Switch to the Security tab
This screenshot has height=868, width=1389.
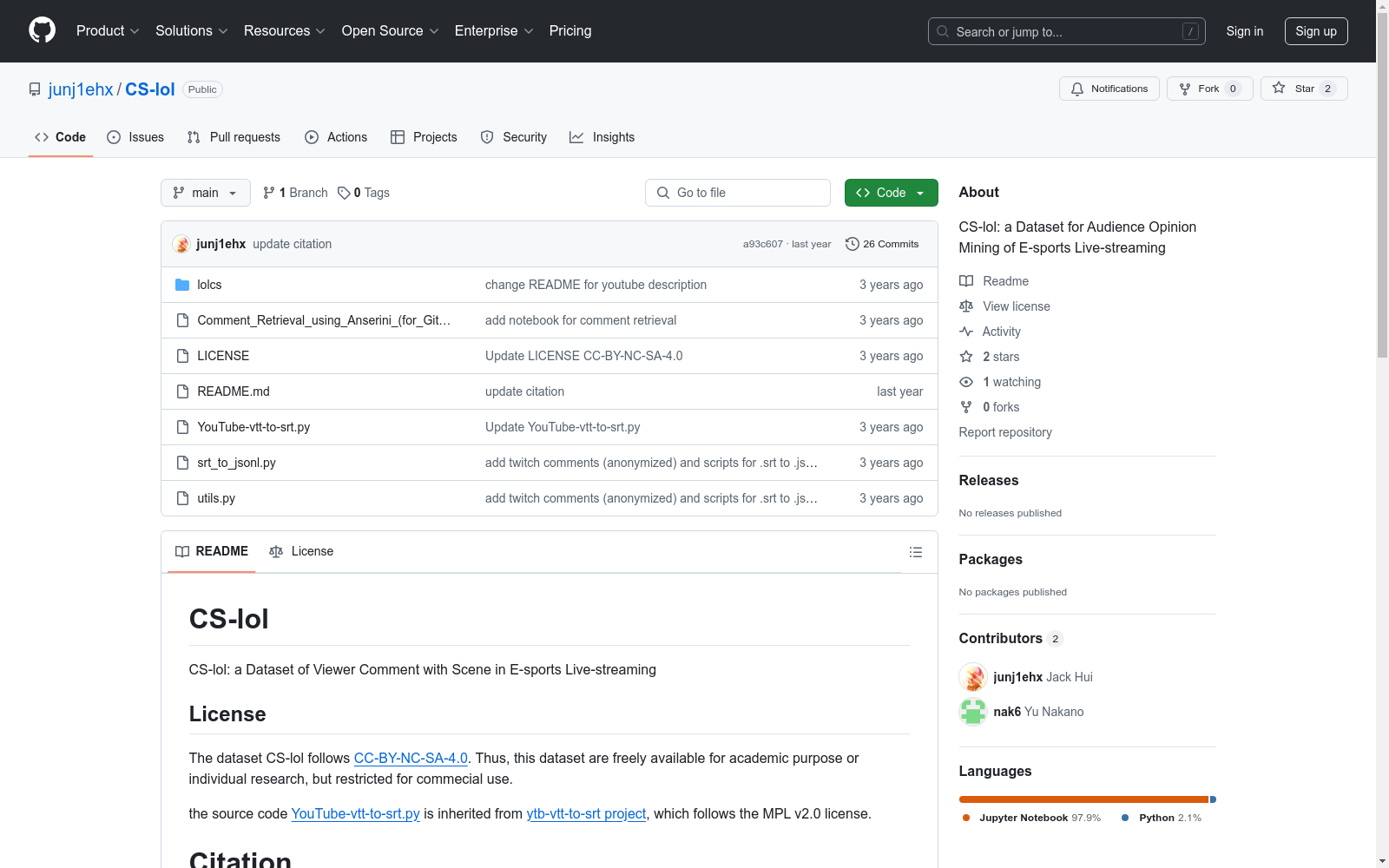point(514,137)
